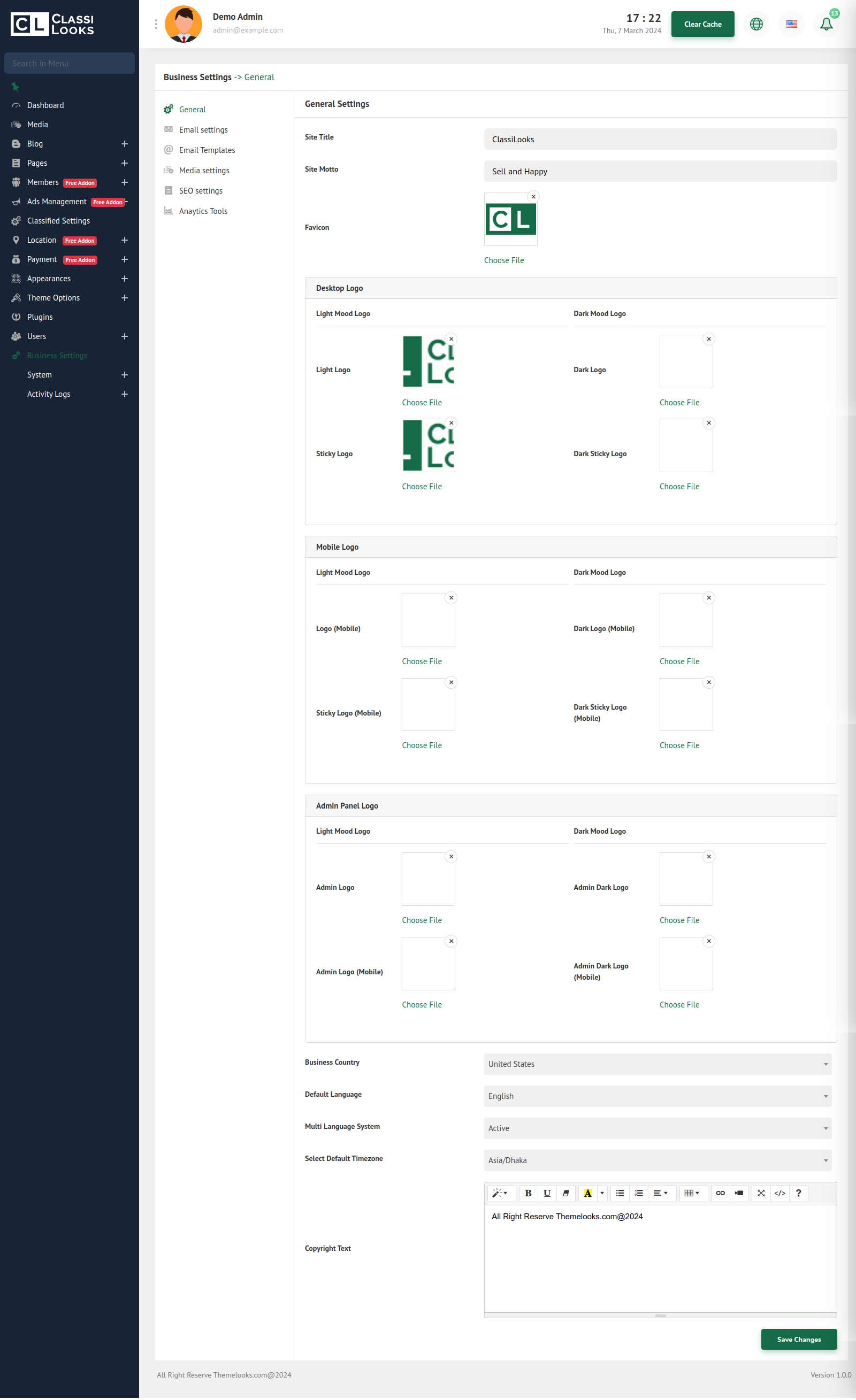
Task: Open the editor help question mark
Action: (799, 1193)
